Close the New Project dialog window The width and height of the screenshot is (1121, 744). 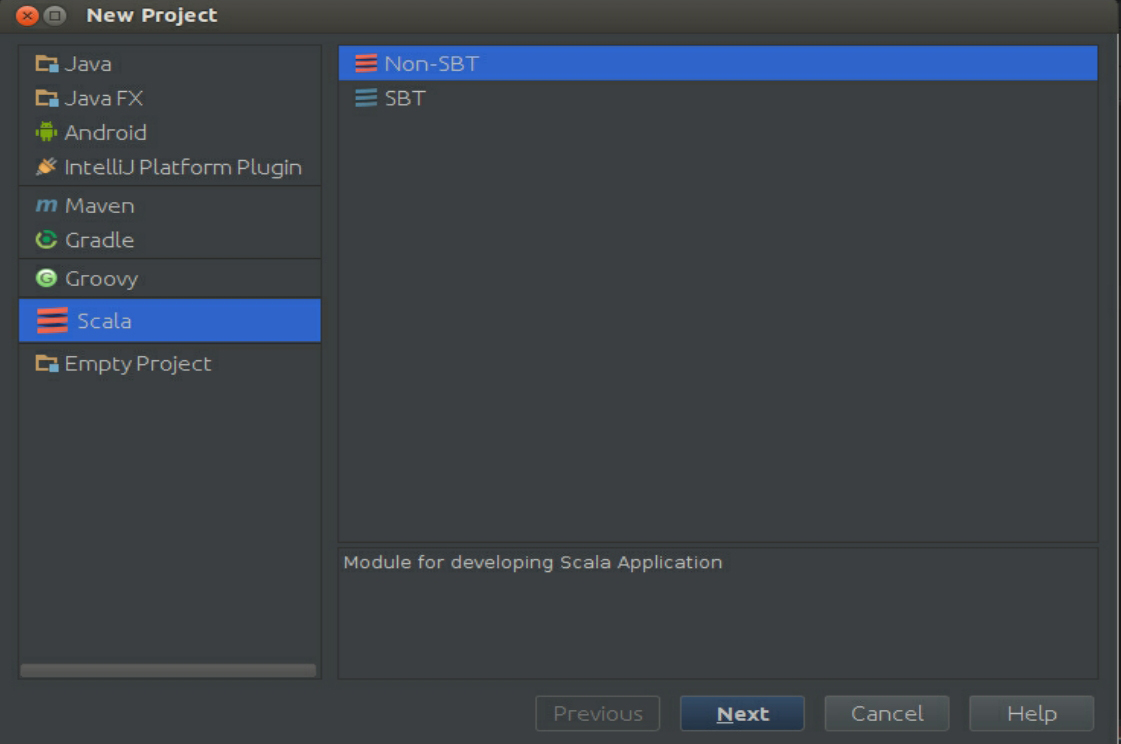click(x=27, y=16)
